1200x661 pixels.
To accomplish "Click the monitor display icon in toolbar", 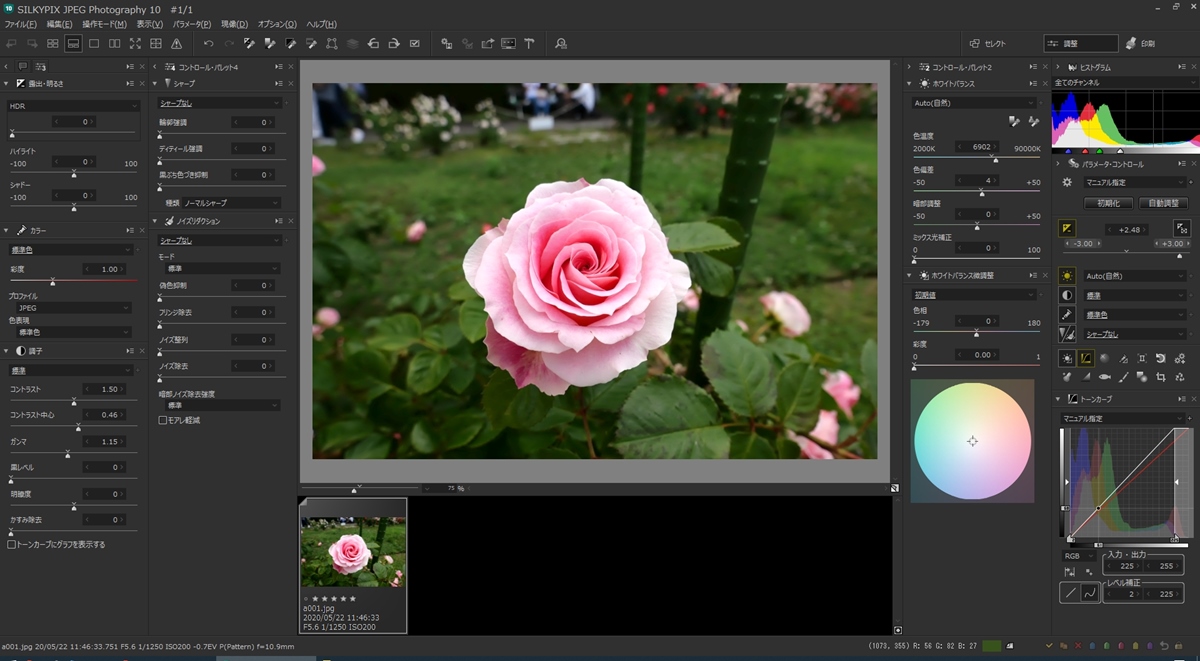I will pyautogui.click(x=508, y=43).
